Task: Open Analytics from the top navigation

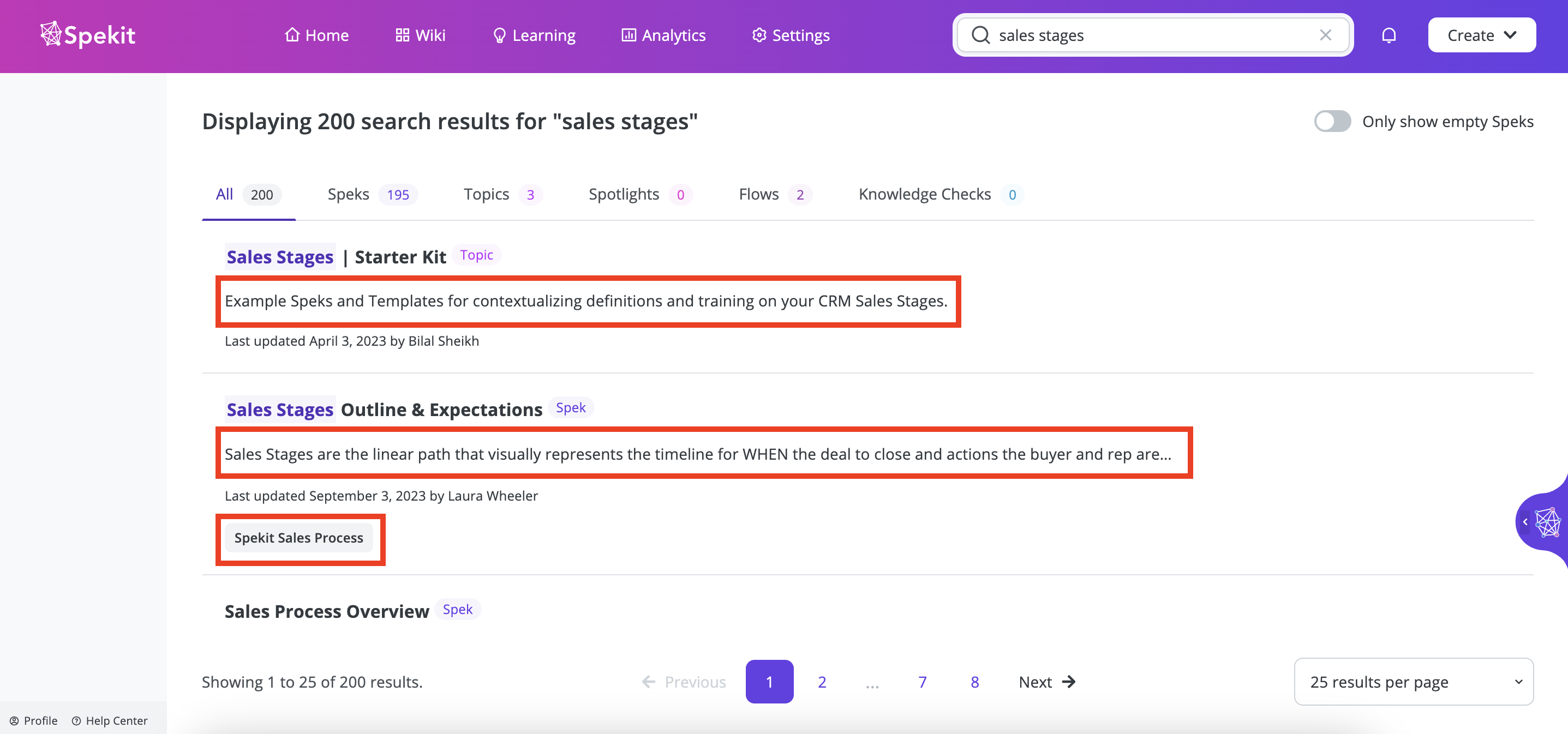Action: pyautogui.click(x=663, y=35)
